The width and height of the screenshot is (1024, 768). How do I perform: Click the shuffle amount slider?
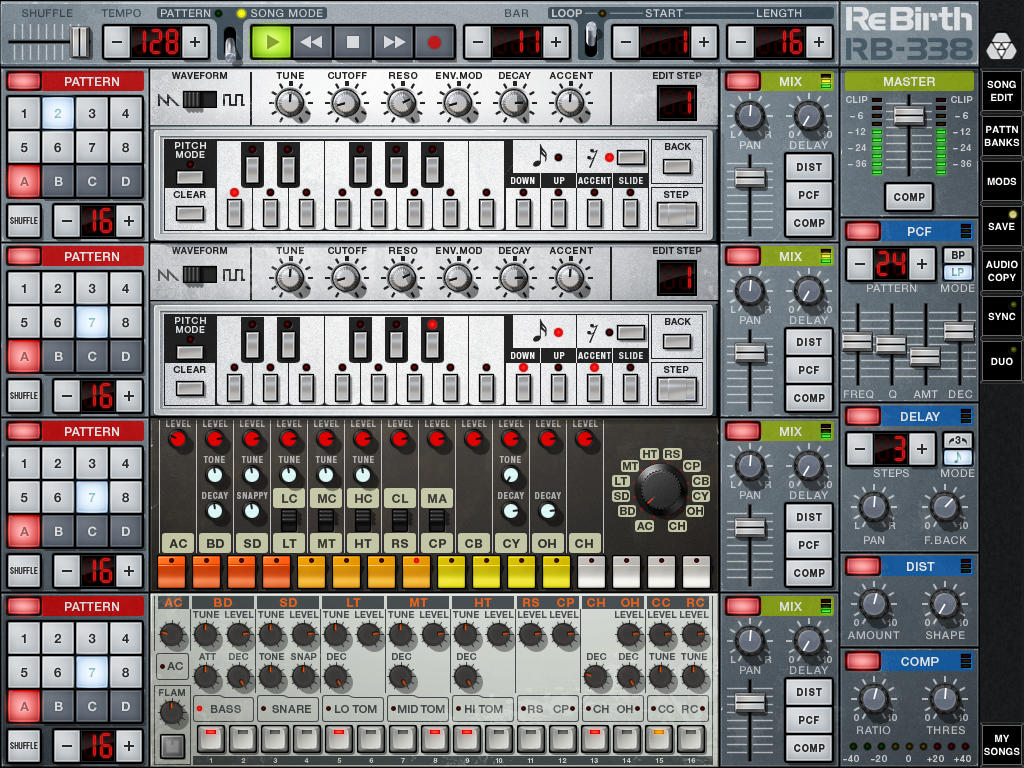point(80,42)
